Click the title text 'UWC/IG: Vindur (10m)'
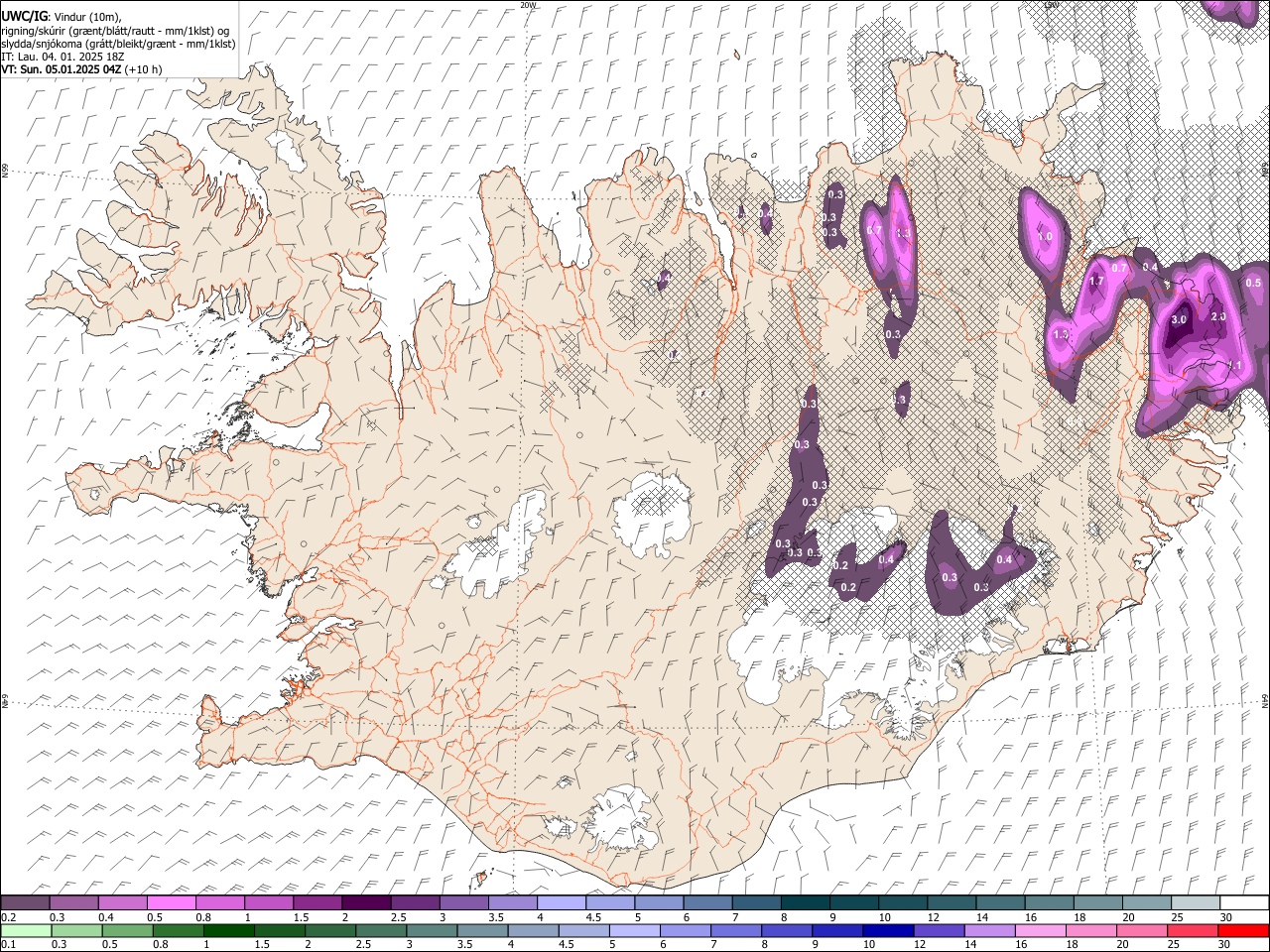 click(x=62, y=17)
